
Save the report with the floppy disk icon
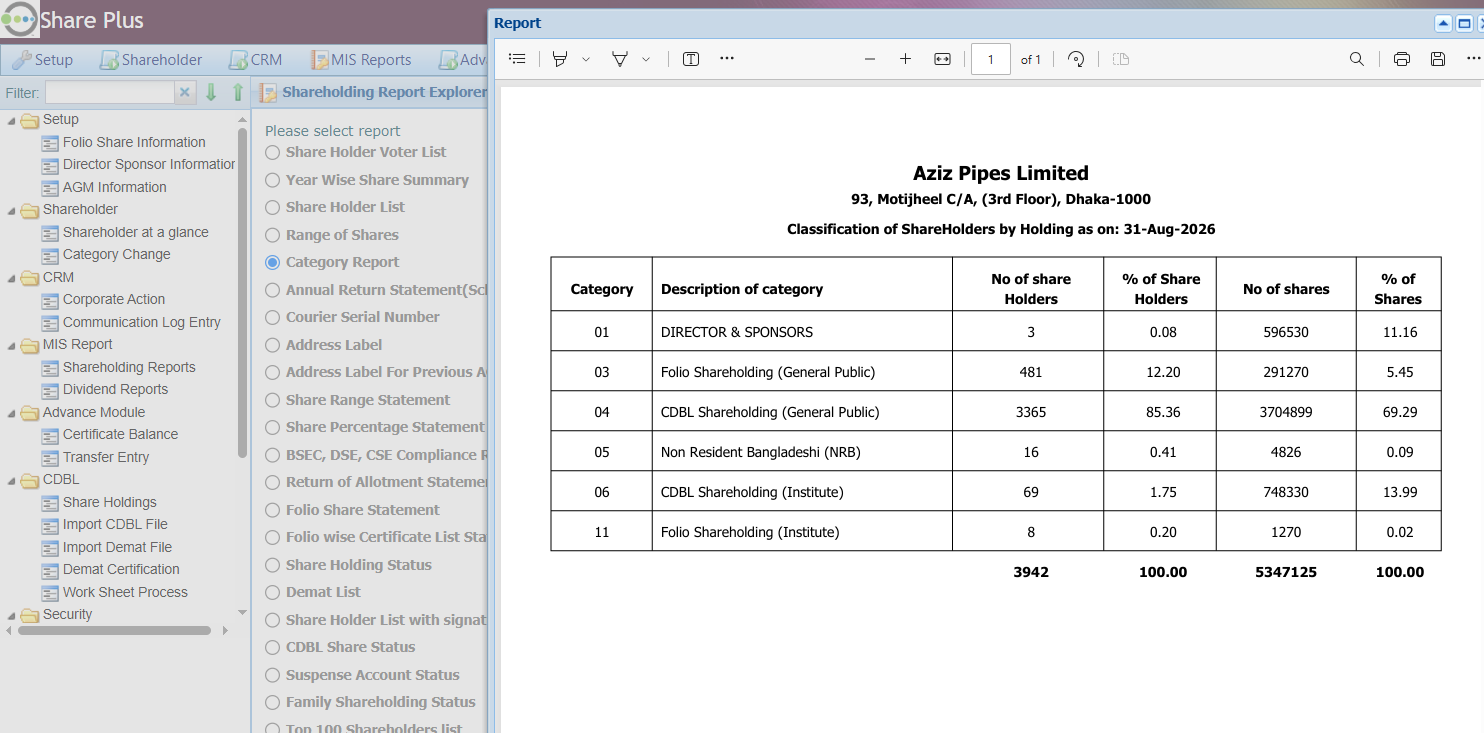coord(1438,59)
